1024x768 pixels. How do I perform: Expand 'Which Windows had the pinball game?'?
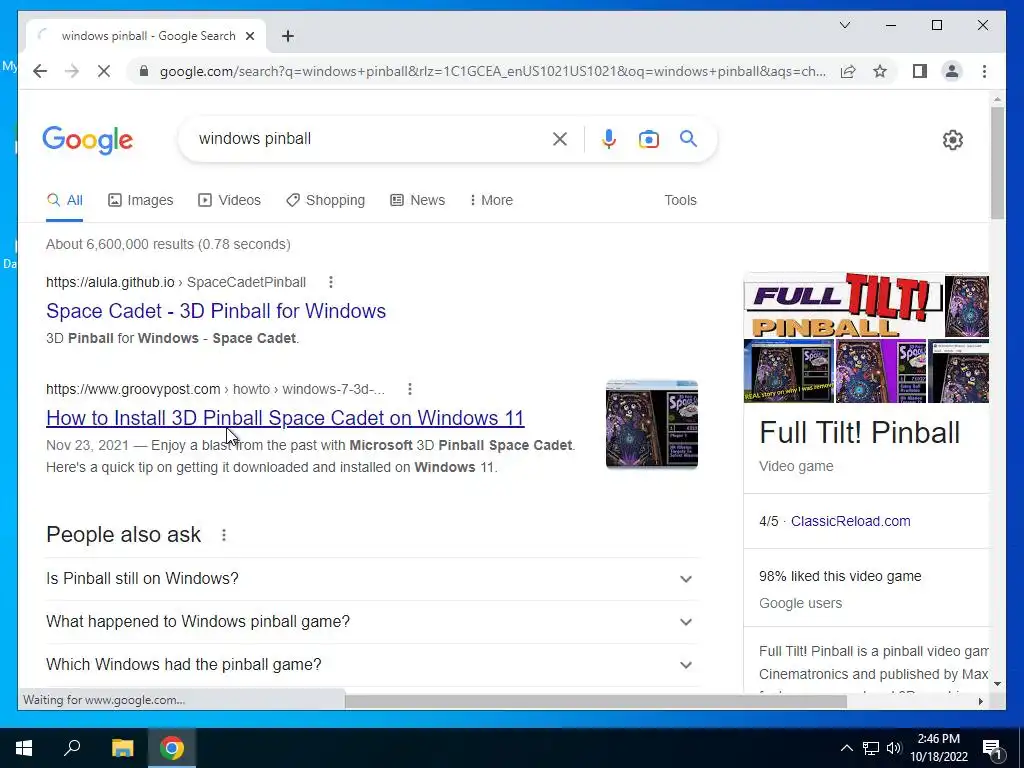pos(370,665)
